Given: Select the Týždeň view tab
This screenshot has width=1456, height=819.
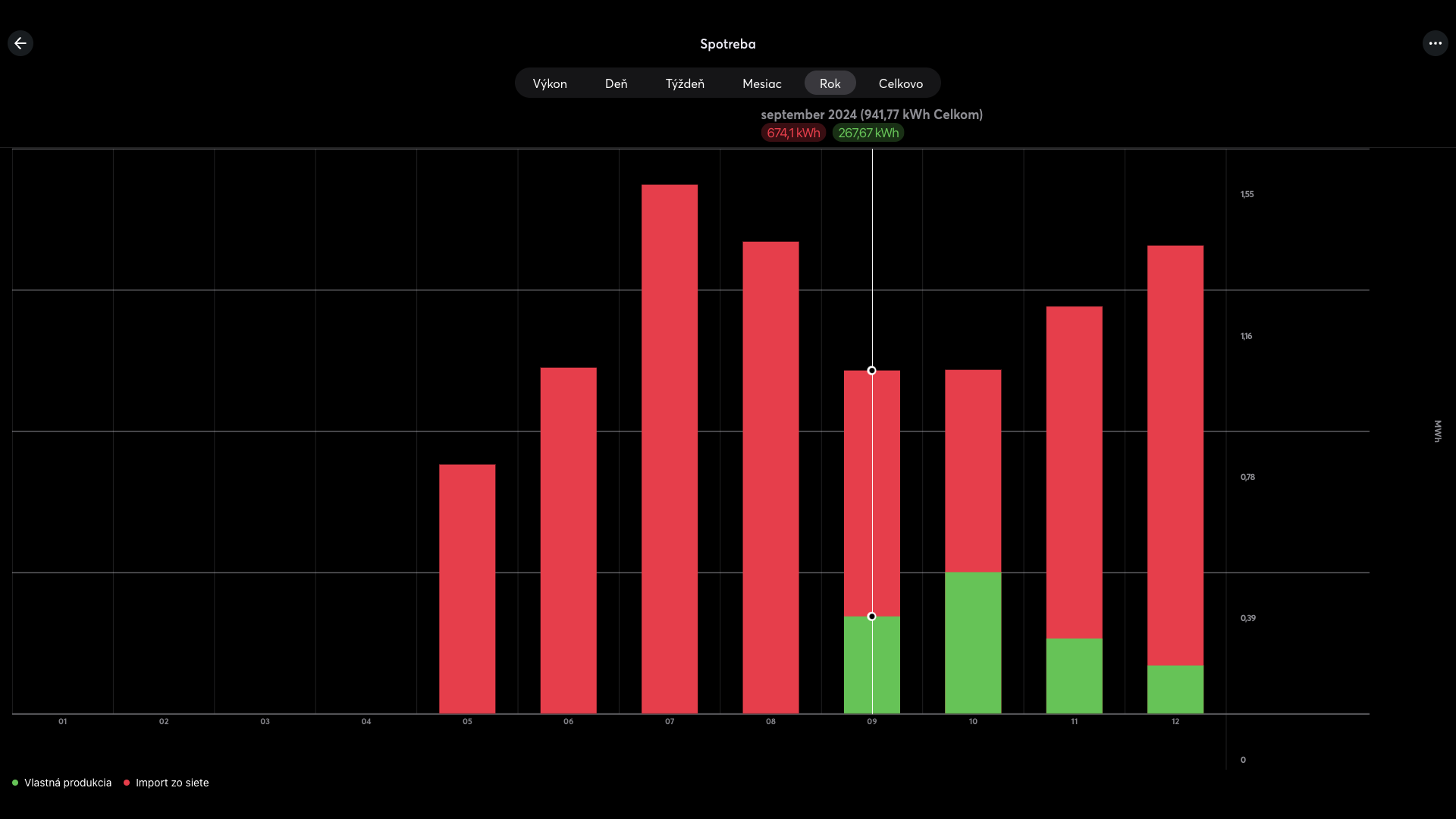Looking at the screenshot, I should [685, 83].
